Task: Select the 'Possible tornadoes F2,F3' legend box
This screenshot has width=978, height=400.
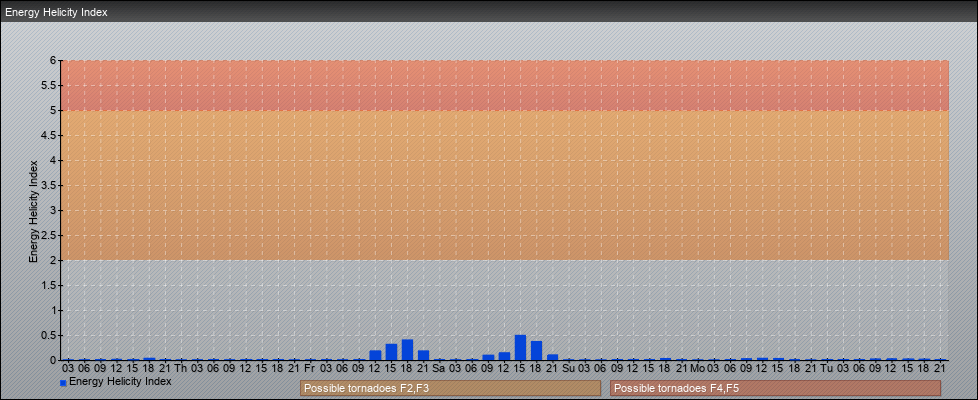Action: [x=450, y=388]
